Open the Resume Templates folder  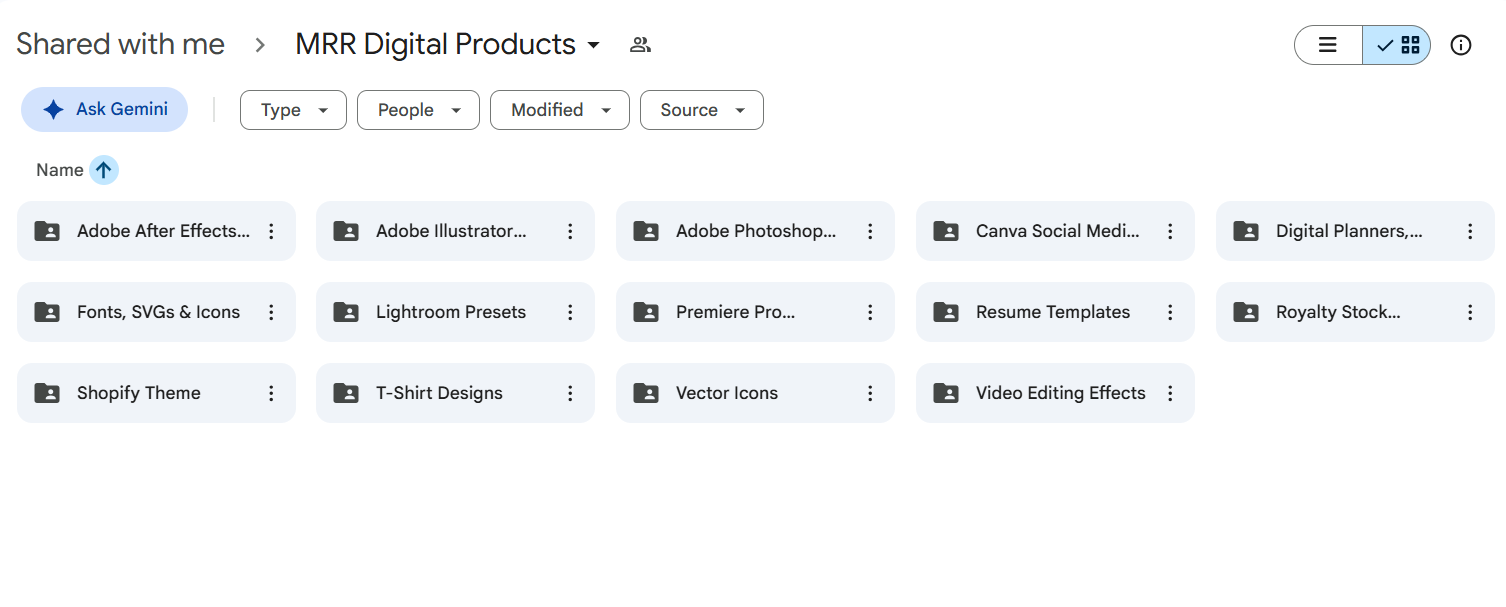1055,312
